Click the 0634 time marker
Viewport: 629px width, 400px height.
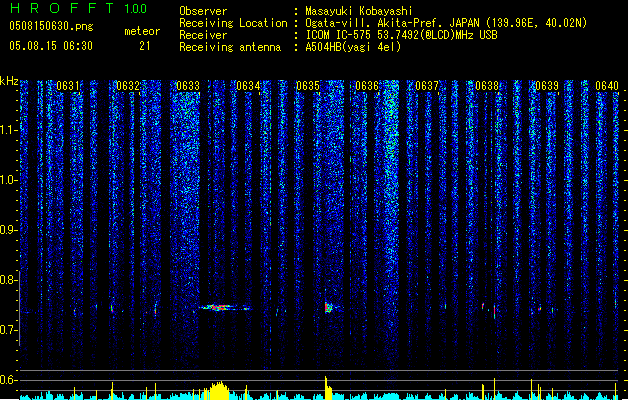(248, 86)
